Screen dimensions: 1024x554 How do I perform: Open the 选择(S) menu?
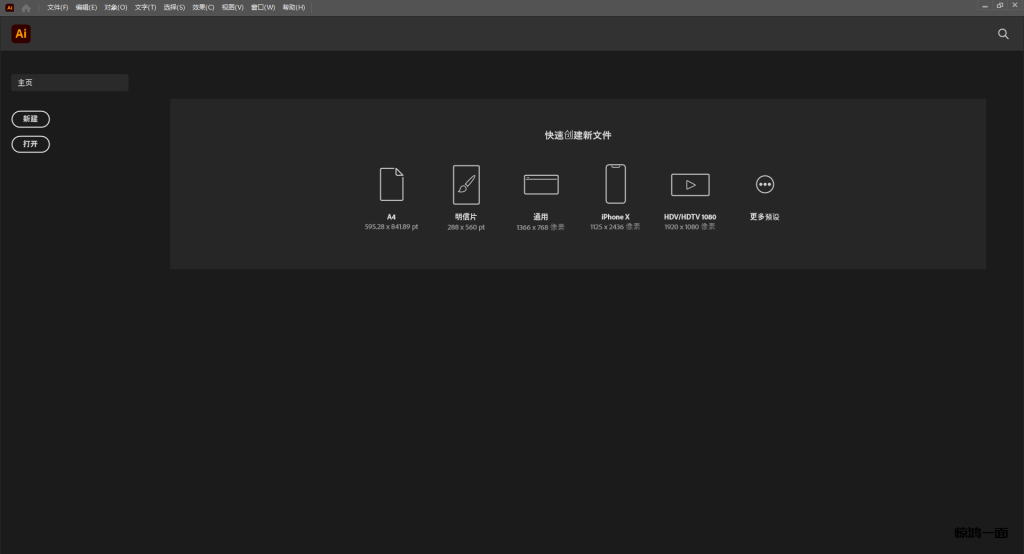(x=175, y=7)
